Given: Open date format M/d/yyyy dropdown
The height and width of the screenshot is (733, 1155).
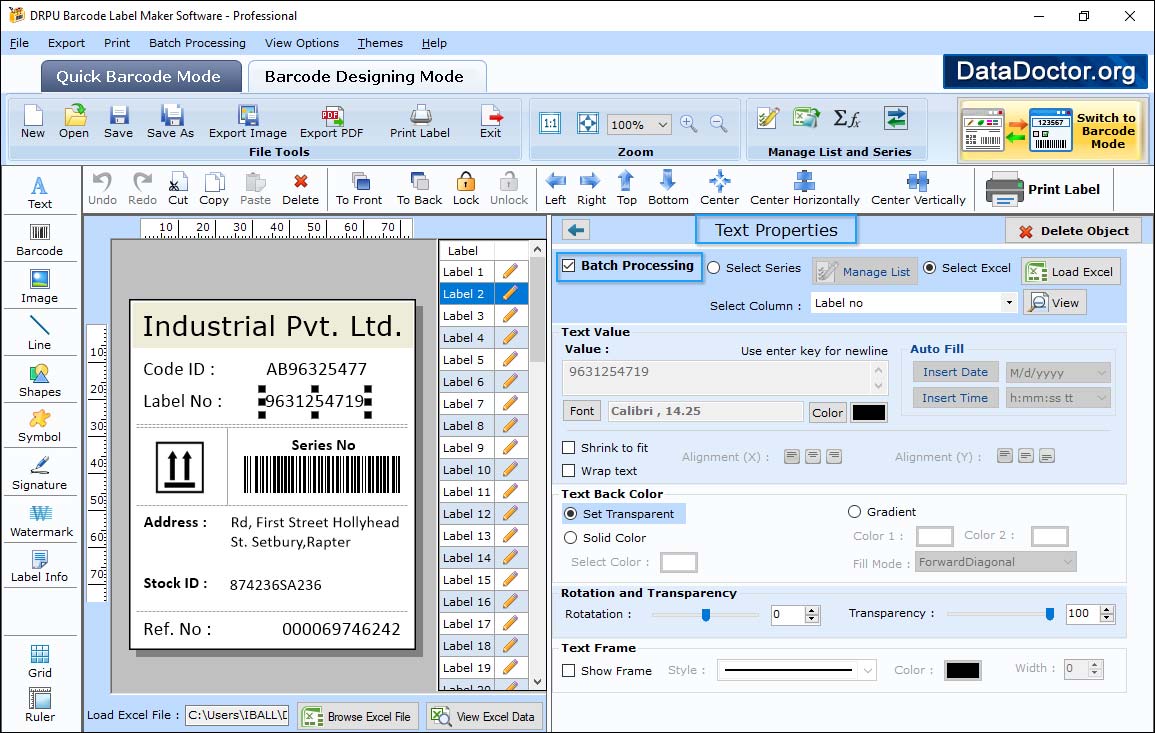Looking at the screenshot, I should pos(1101,373).
